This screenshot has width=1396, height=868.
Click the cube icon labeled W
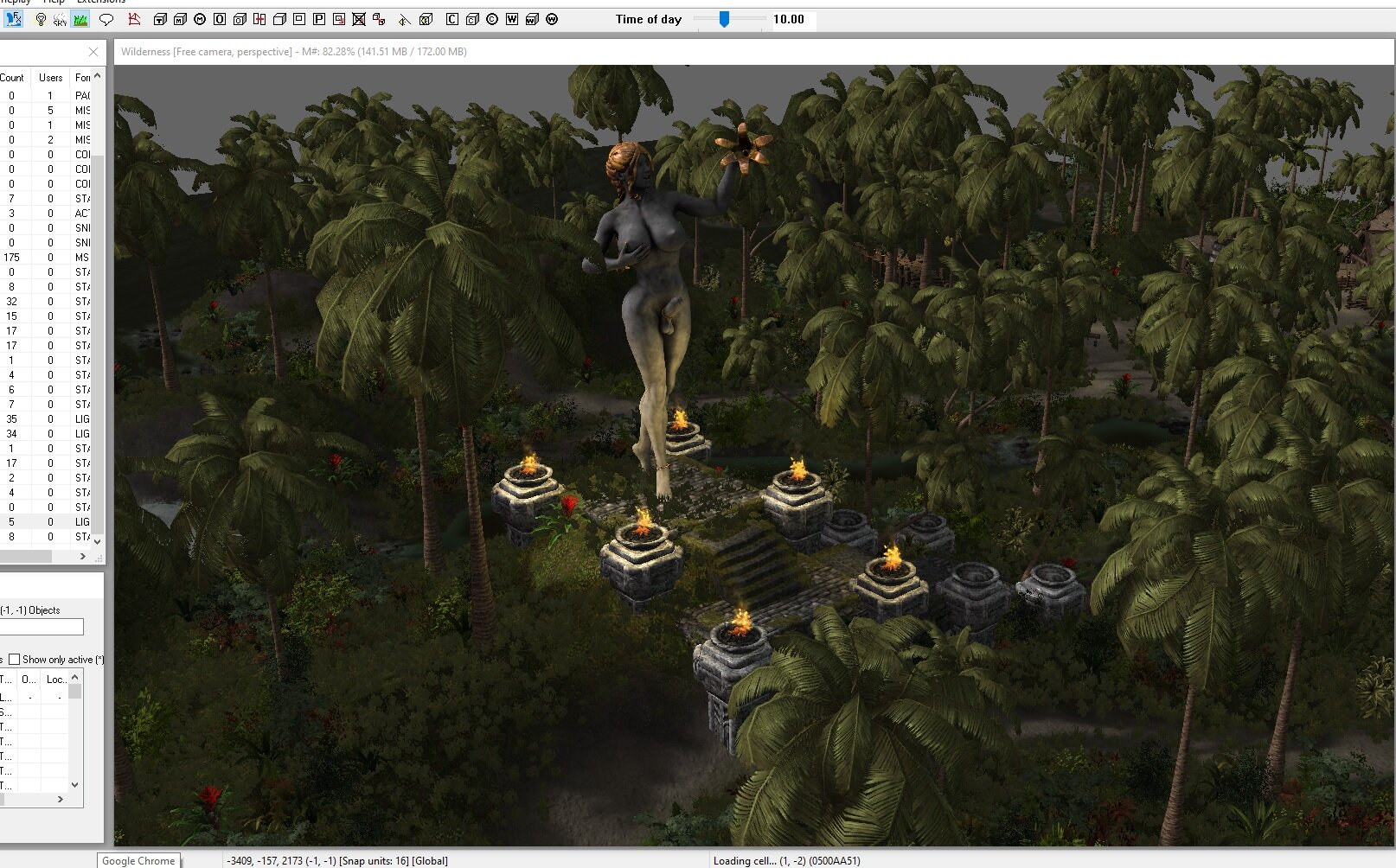(x=532, y=19)
